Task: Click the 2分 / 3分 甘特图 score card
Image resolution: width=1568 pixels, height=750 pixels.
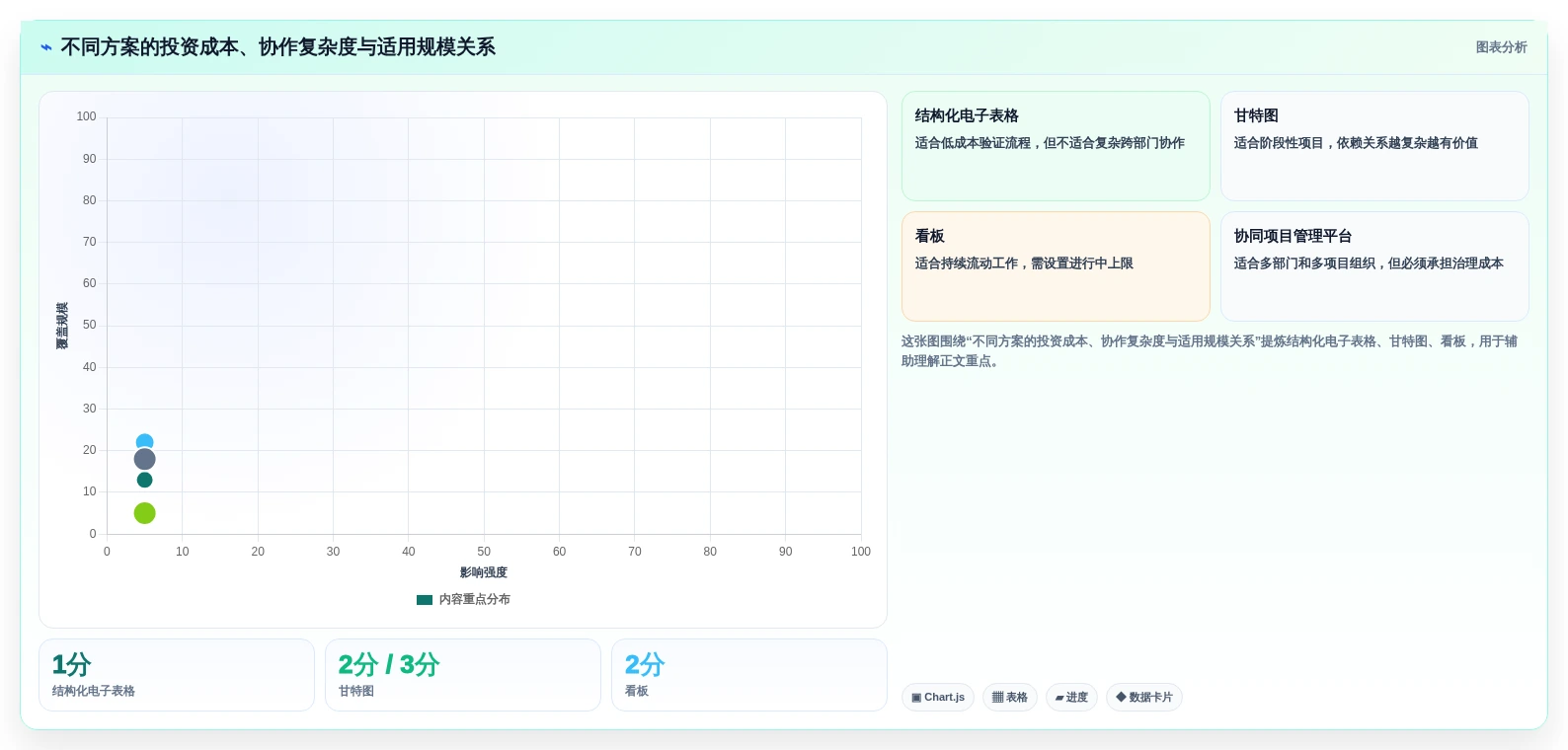Action: (x=463, y=675)
